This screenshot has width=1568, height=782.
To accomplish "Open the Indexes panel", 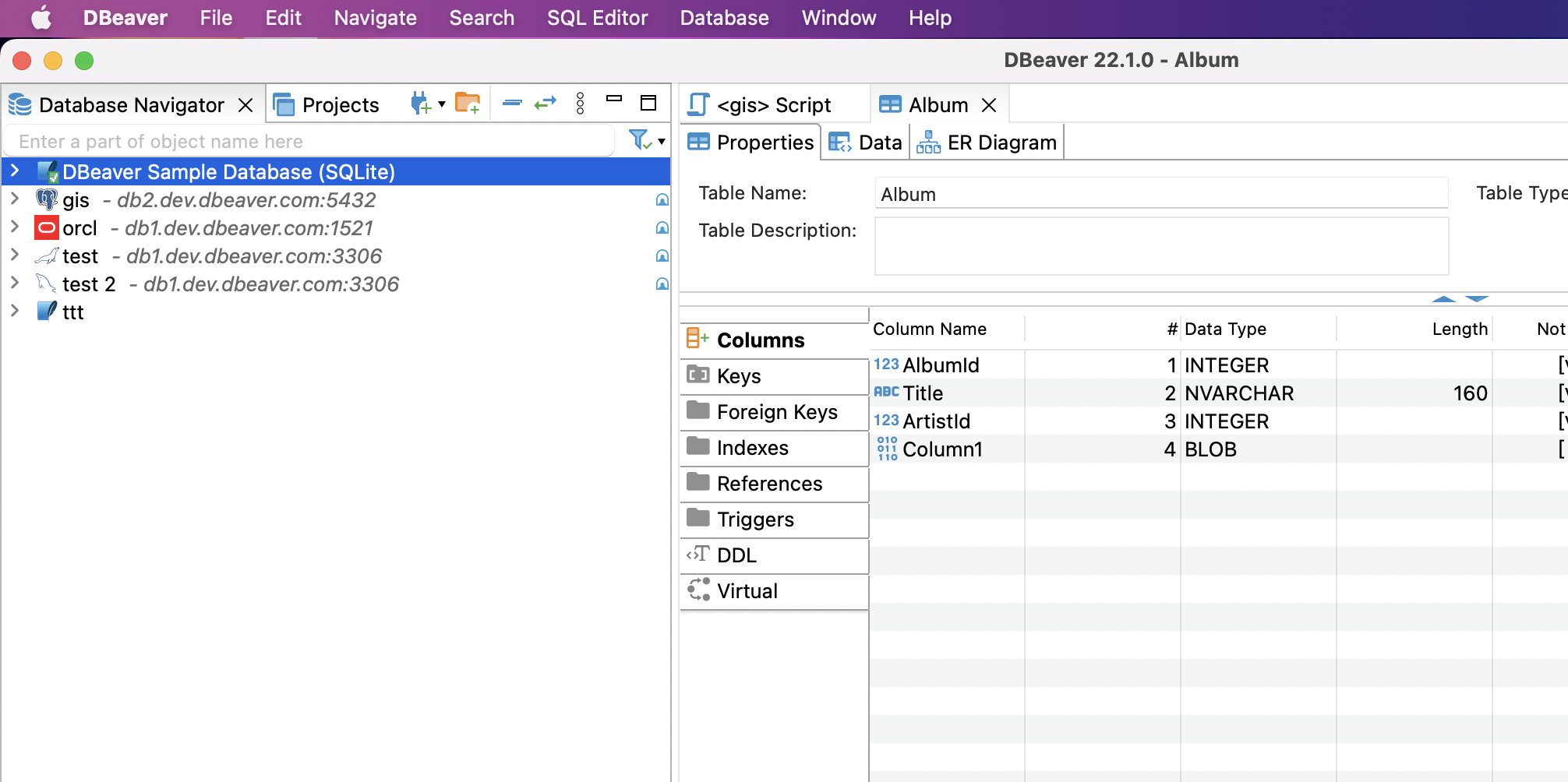I will [x=751, y=448].
